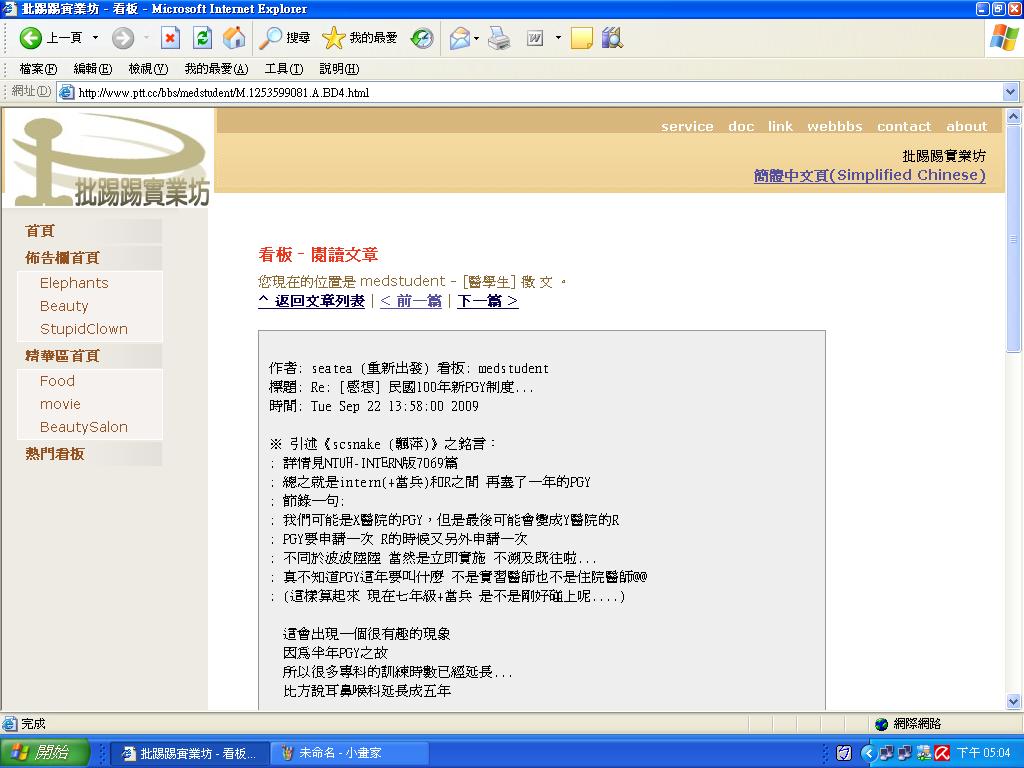Expand the Back button history dropdown
1024x768 pixels.
pyautogui.click(x=95, y=38)
